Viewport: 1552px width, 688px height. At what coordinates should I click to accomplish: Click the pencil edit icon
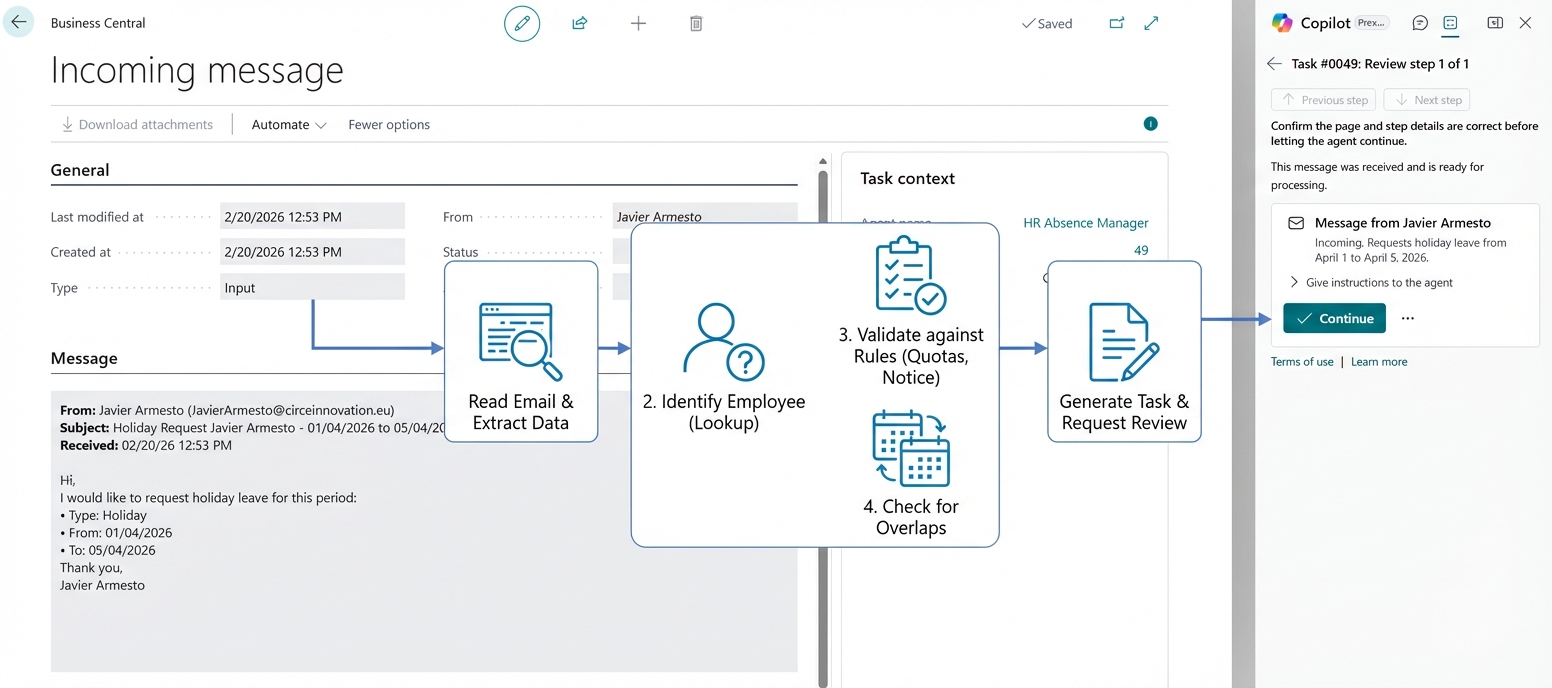pyautogui.click(x=521, y=23)
